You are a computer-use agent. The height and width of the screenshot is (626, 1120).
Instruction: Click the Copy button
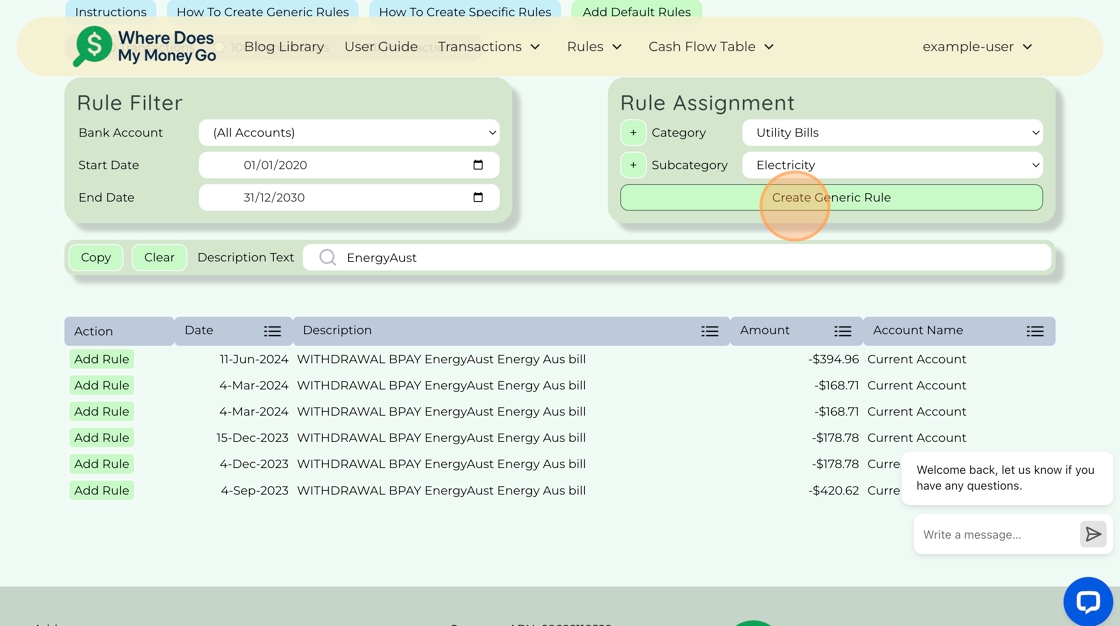96,257
